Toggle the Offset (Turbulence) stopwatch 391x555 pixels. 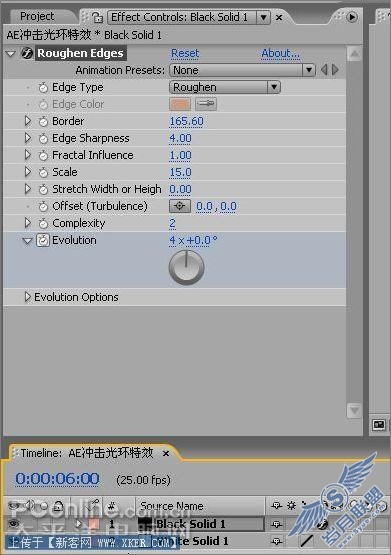pos(43,206)
